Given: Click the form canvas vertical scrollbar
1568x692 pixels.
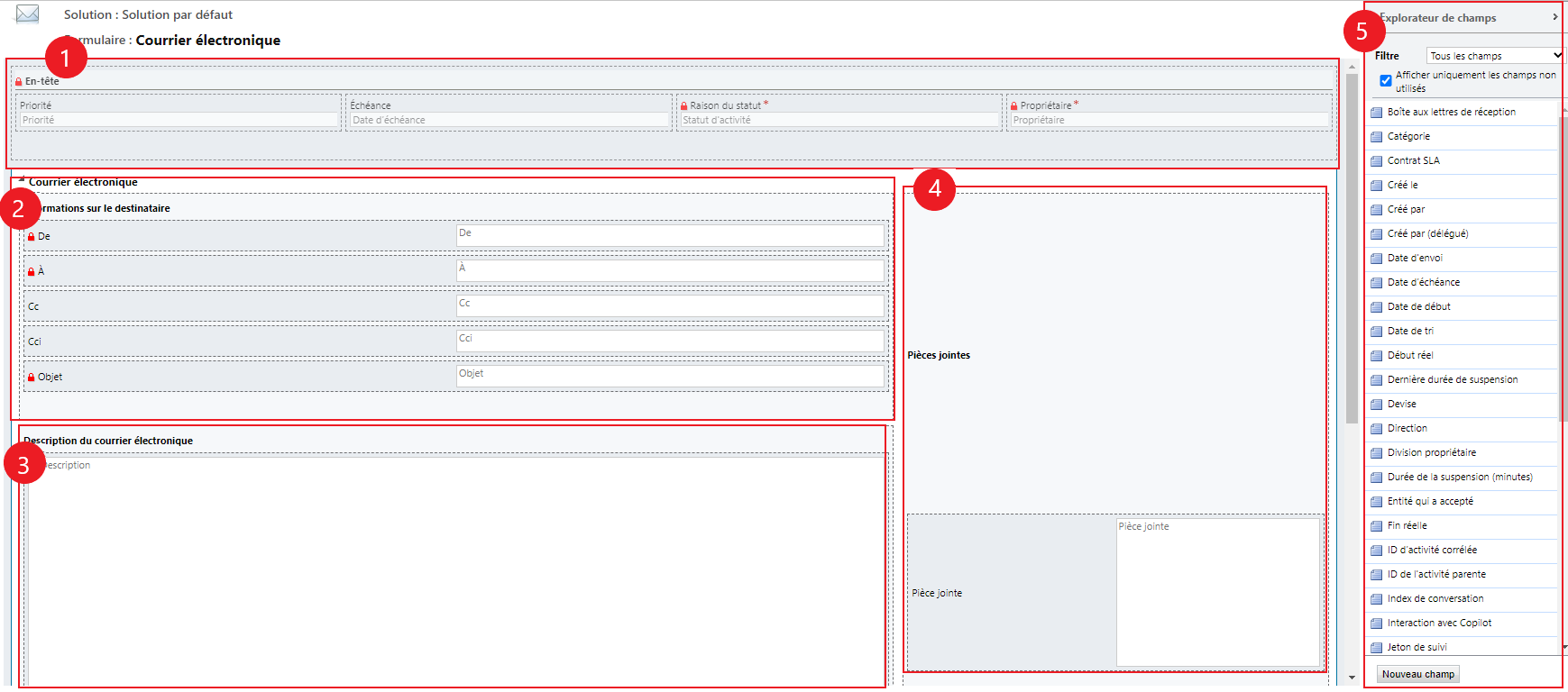Looking at the screenshot, I should 1352,248.
